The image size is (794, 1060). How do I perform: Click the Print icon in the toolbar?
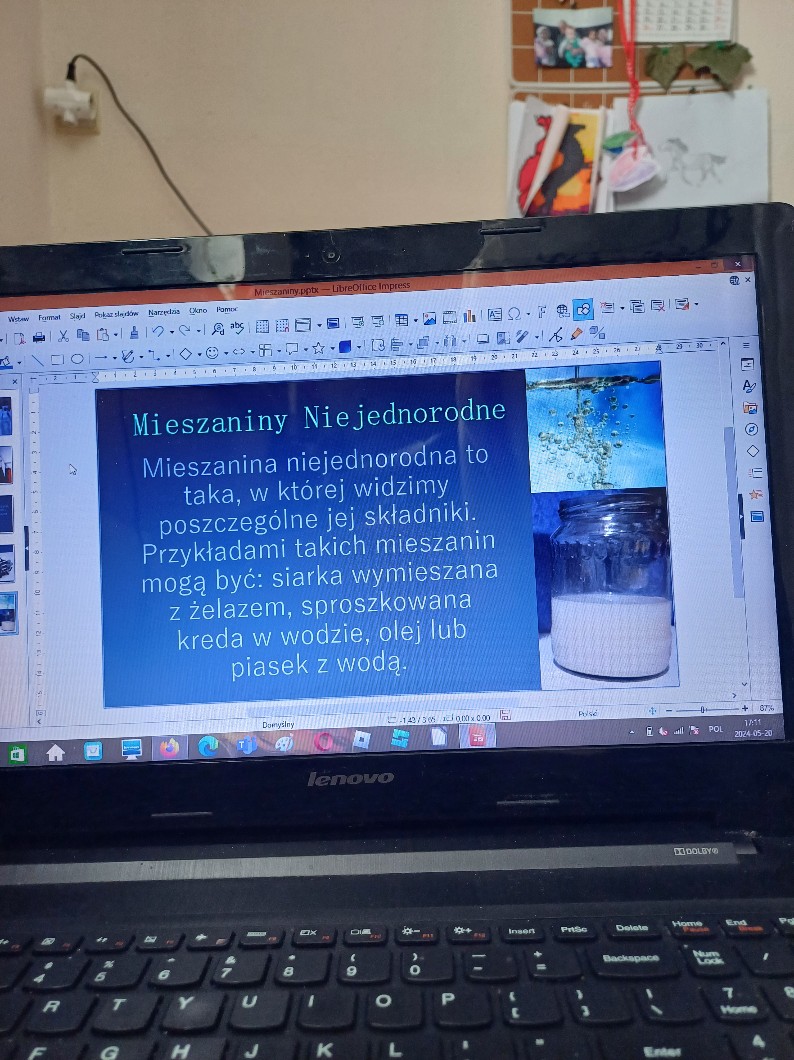click(x=39, y=336)
